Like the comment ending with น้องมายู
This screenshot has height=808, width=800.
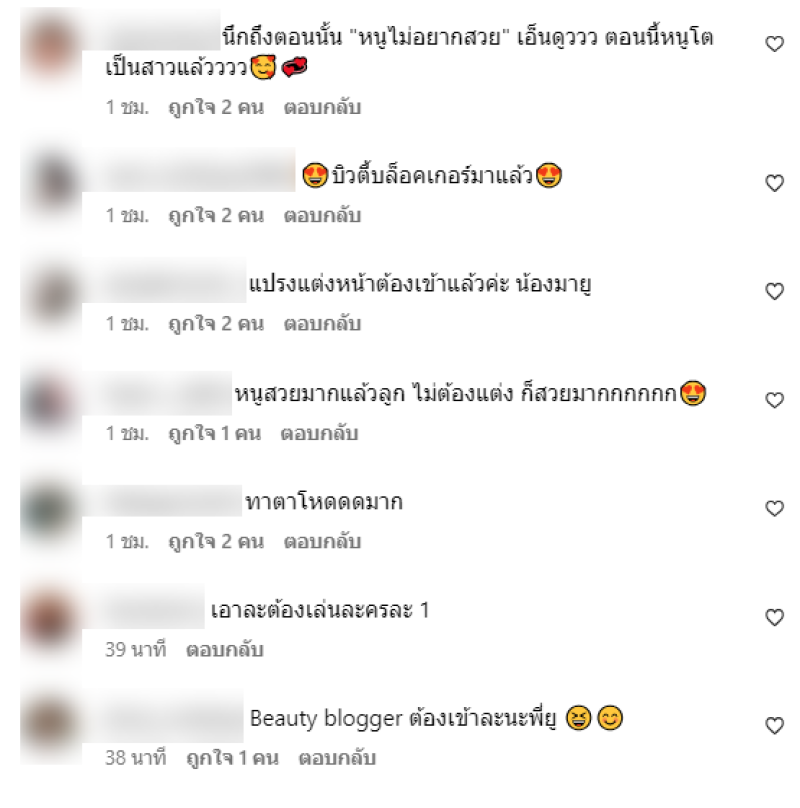(774, 291)
